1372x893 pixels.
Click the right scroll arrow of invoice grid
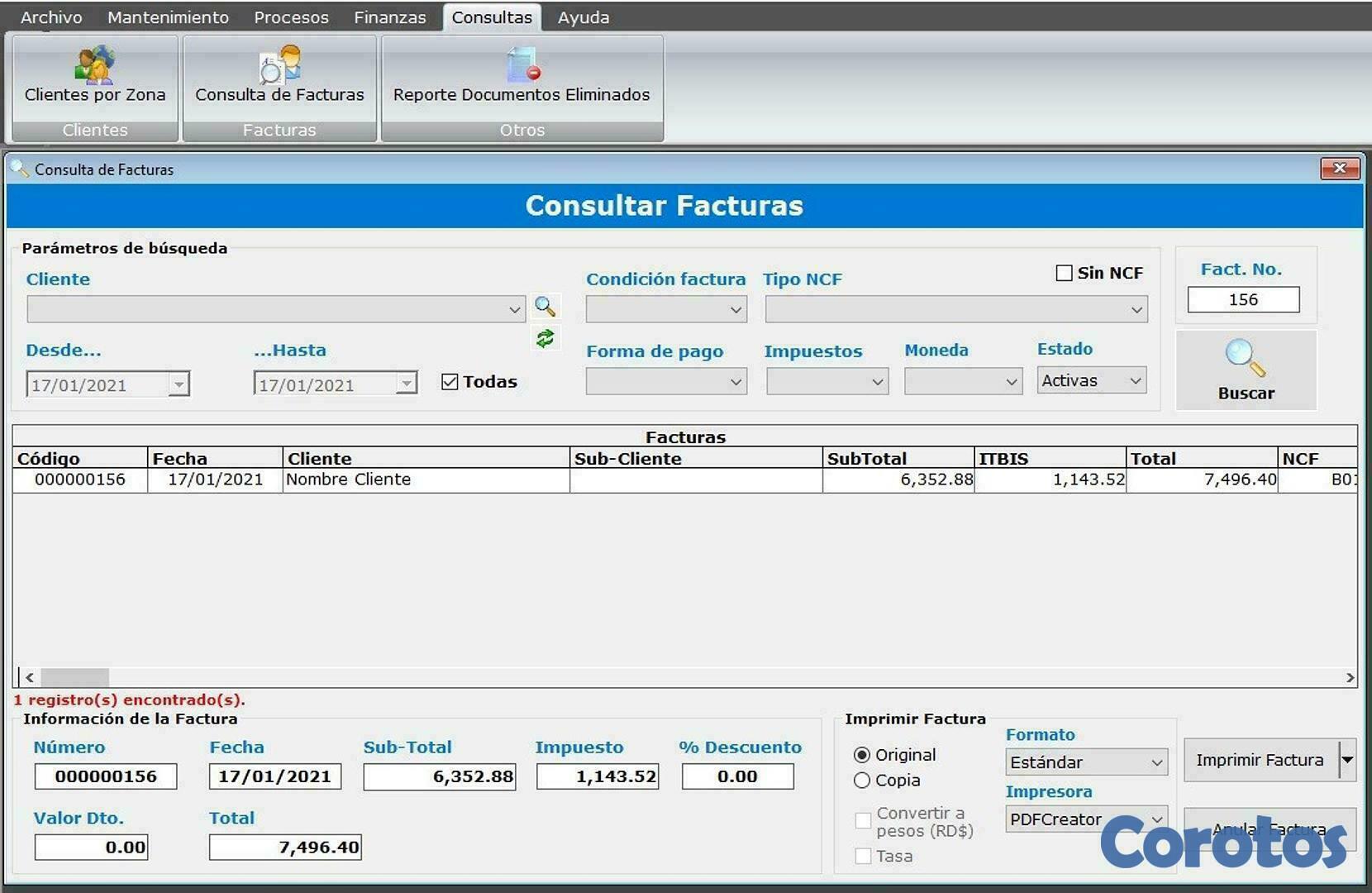click(x=1350, y=677)
